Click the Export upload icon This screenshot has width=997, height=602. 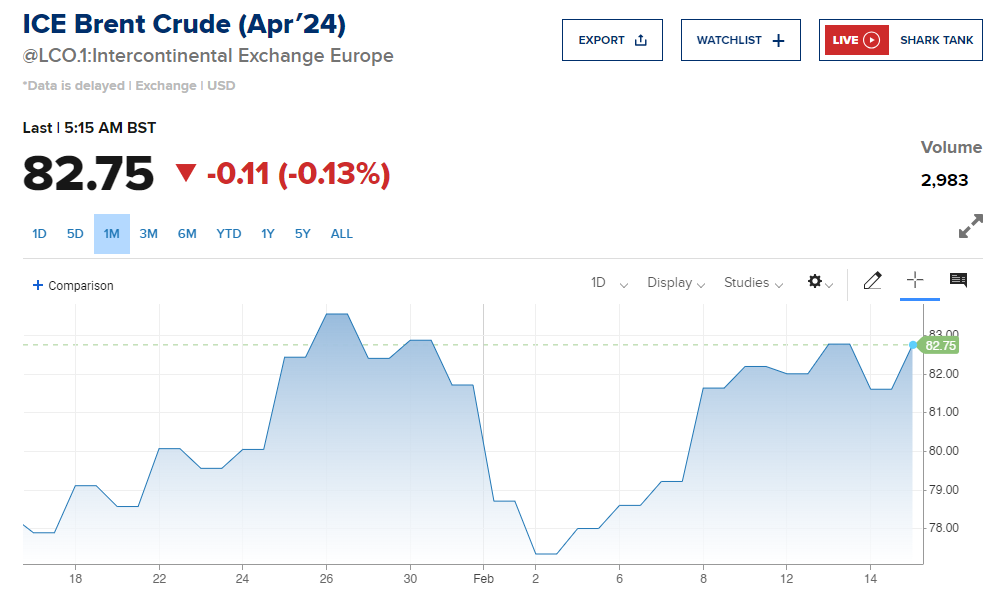[641, 40]
